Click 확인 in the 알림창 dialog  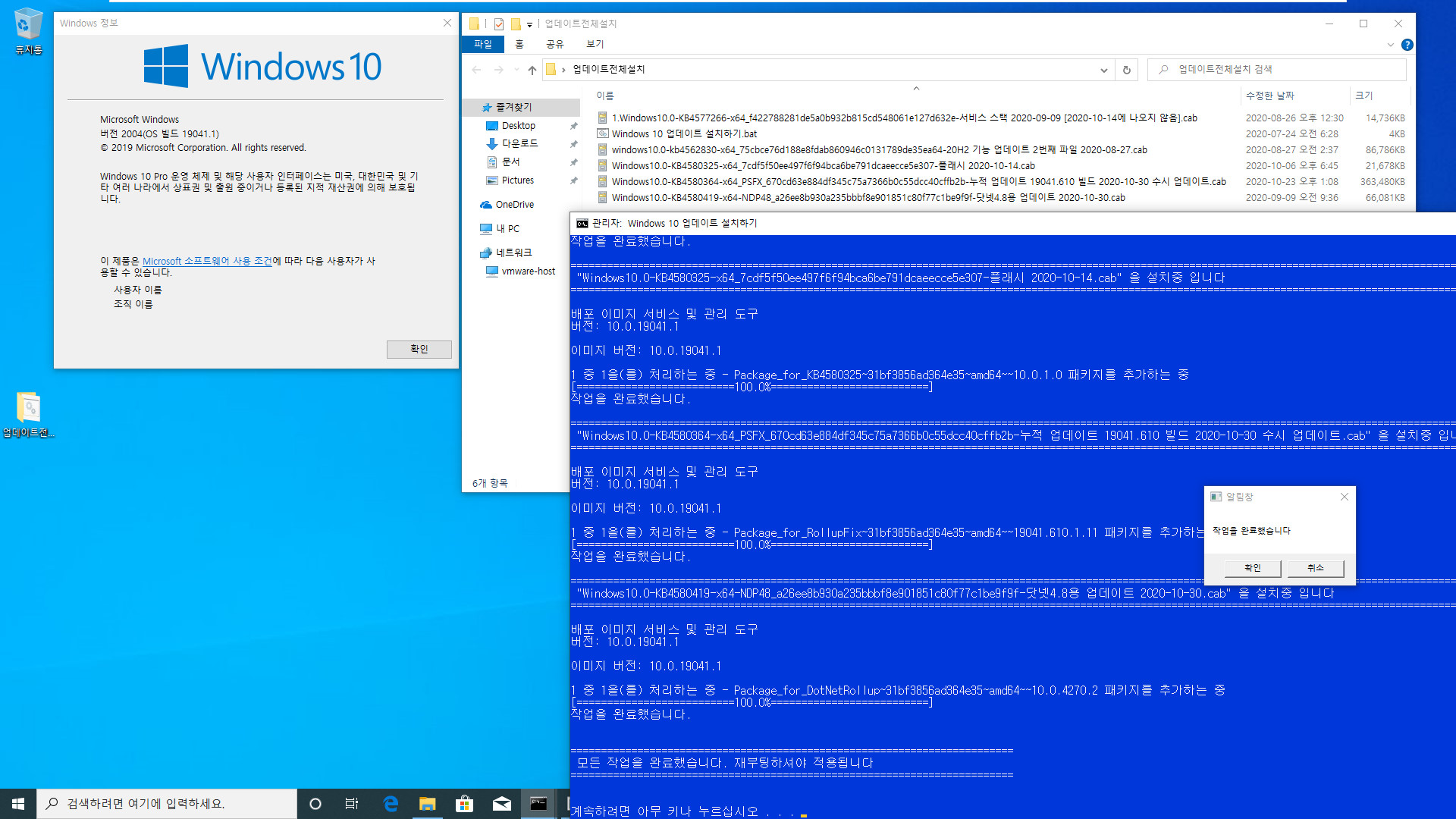(x=1253, y=568)
